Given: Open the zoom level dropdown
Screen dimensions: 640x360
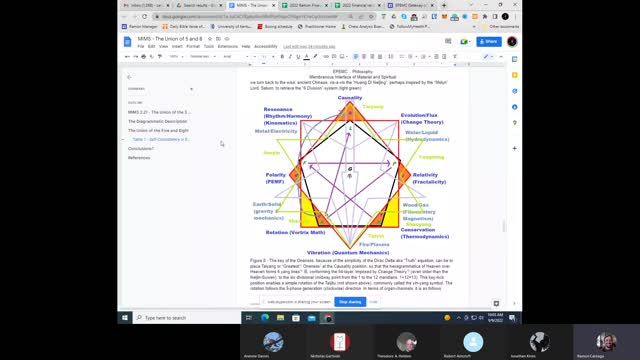Looking at the screenshot, I should [176, 57].
